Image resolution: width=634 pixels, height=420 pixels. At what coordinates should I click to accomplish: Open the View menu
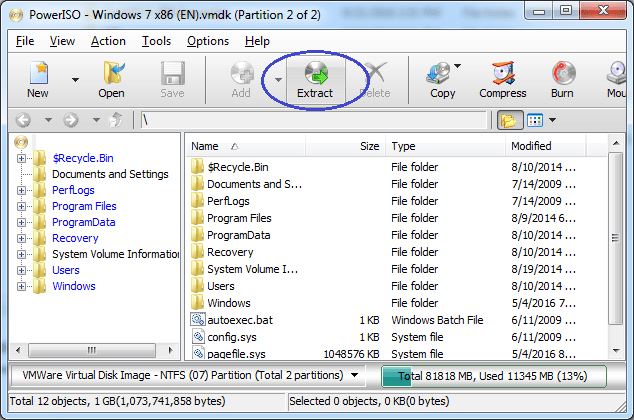(62, 41)
